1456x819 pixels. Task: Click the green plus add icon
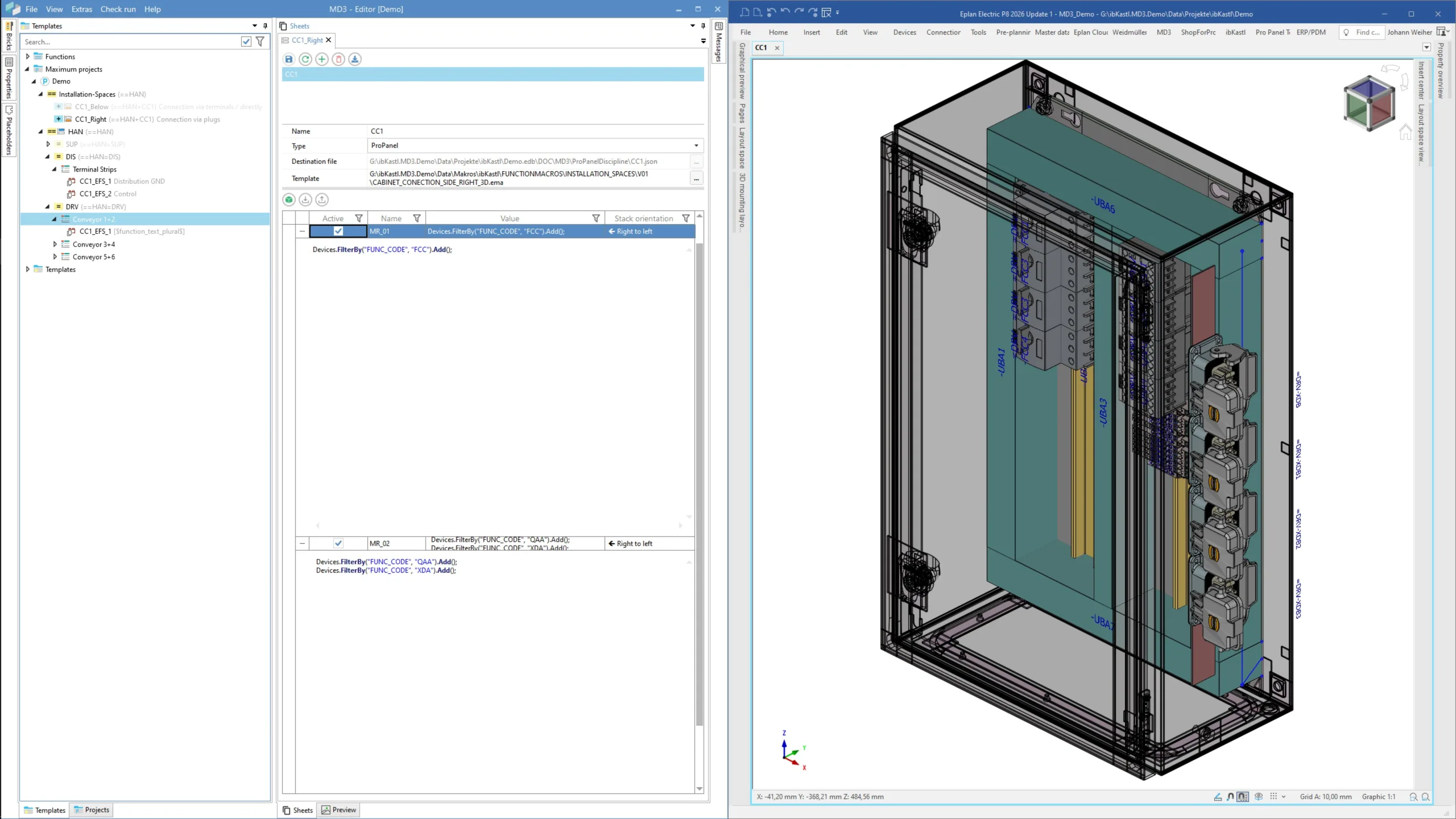tap(322, 59)
